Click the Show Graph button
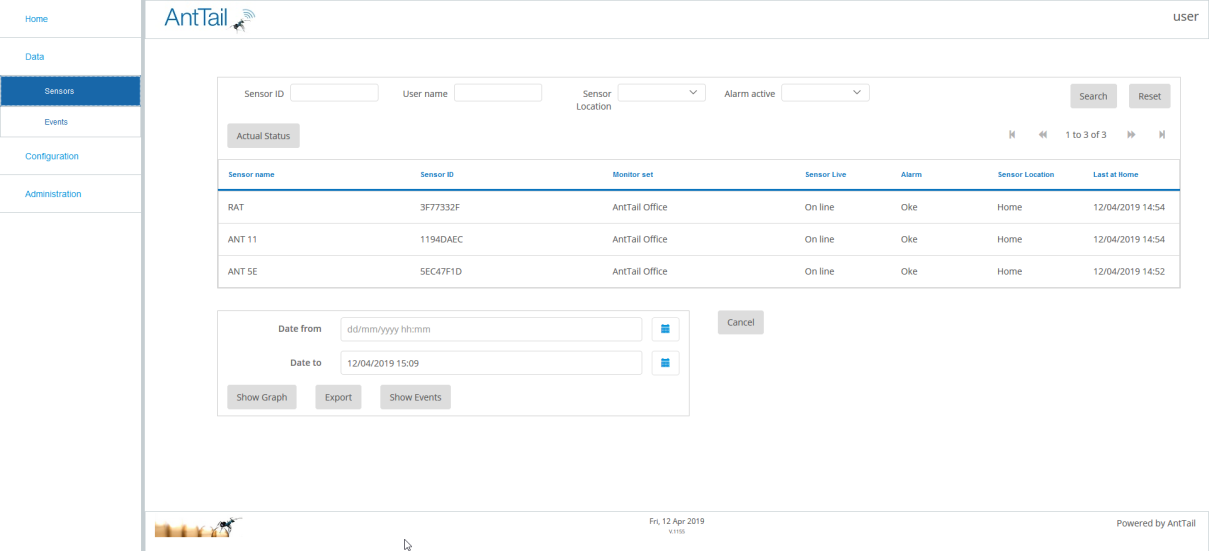1209x551 pixels. coord(262,397)
